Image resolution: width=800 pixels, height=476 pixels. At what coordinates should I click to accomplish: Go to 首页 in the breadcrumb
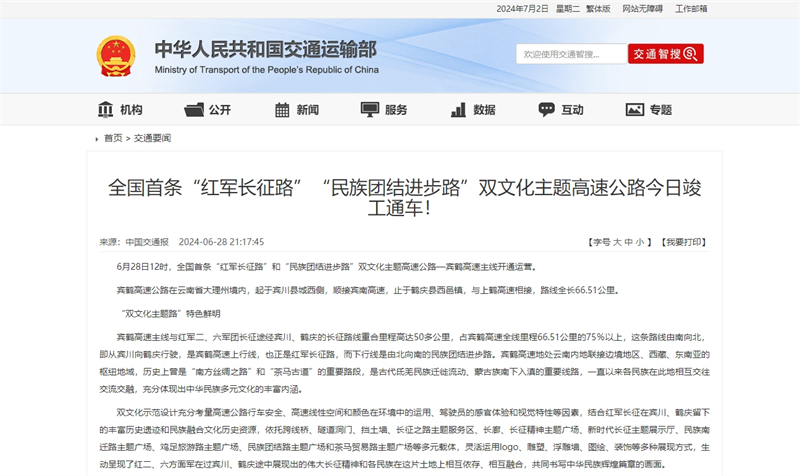pyautogui.click(x=113, y=138)
